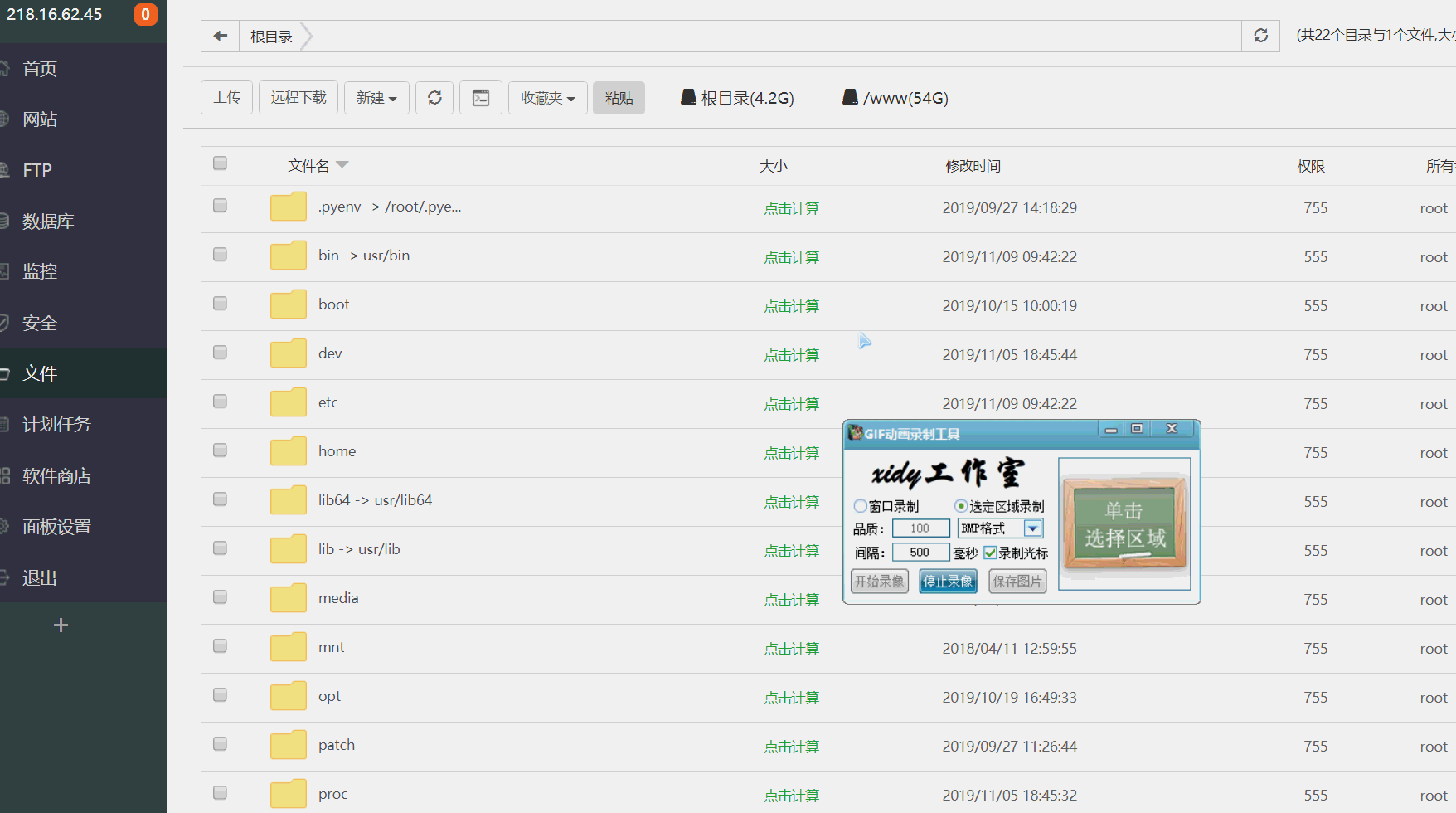The width and height of the screenshot is (1456, 813).
Task: Check the .pyenv row checkbox
Action: coord(220,205)
